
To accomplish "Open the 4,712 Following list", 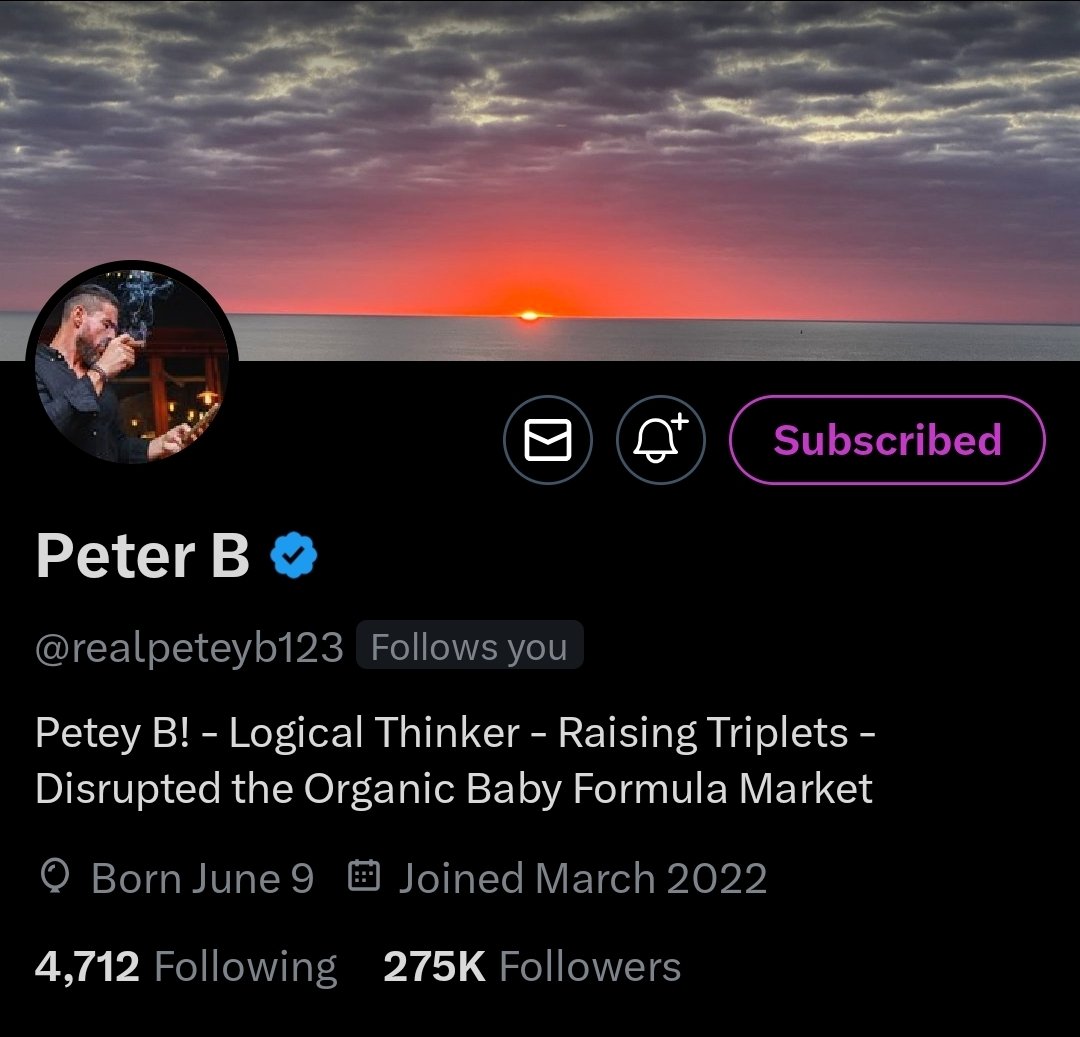I will [x=186, y=967].
